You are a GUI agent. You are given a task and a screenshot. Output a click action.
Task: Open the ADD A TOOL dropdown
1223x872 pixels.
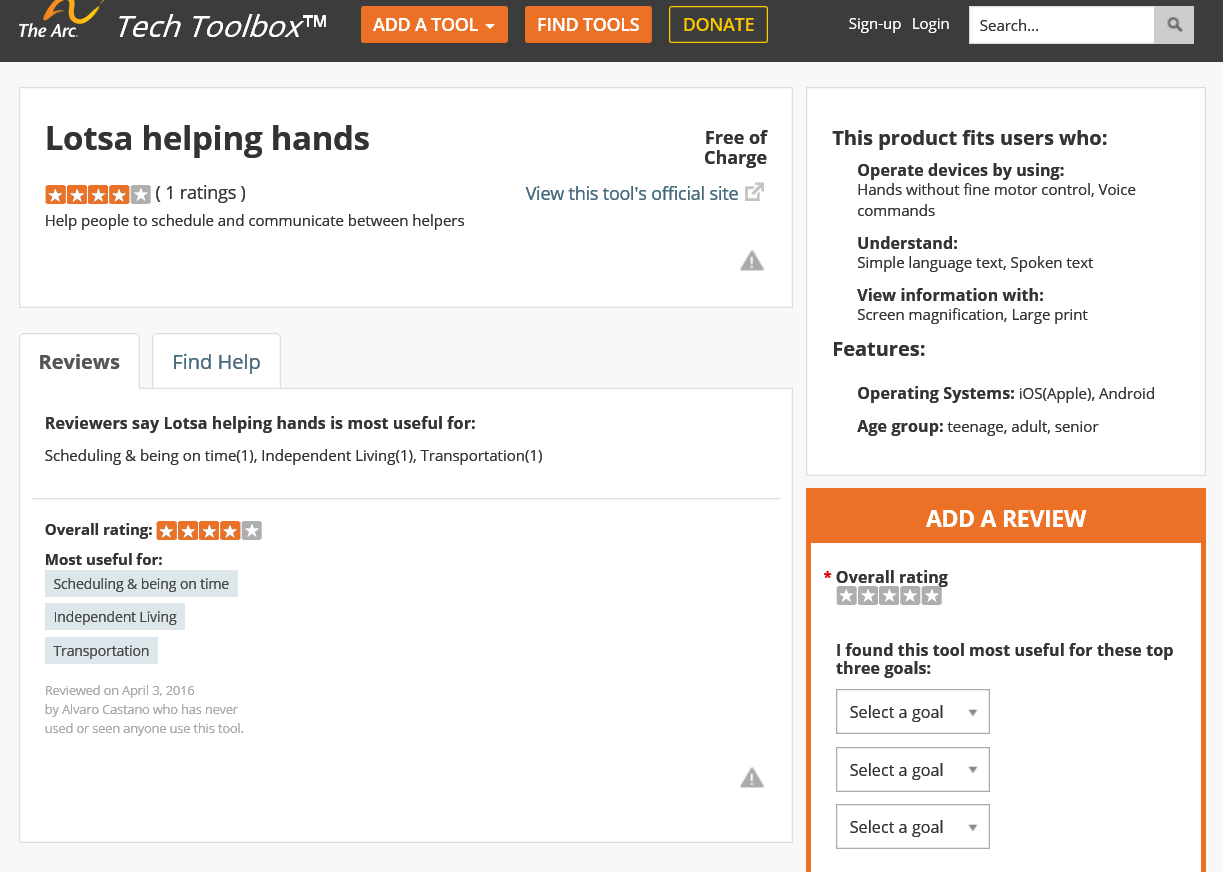(x=434, y=24)
